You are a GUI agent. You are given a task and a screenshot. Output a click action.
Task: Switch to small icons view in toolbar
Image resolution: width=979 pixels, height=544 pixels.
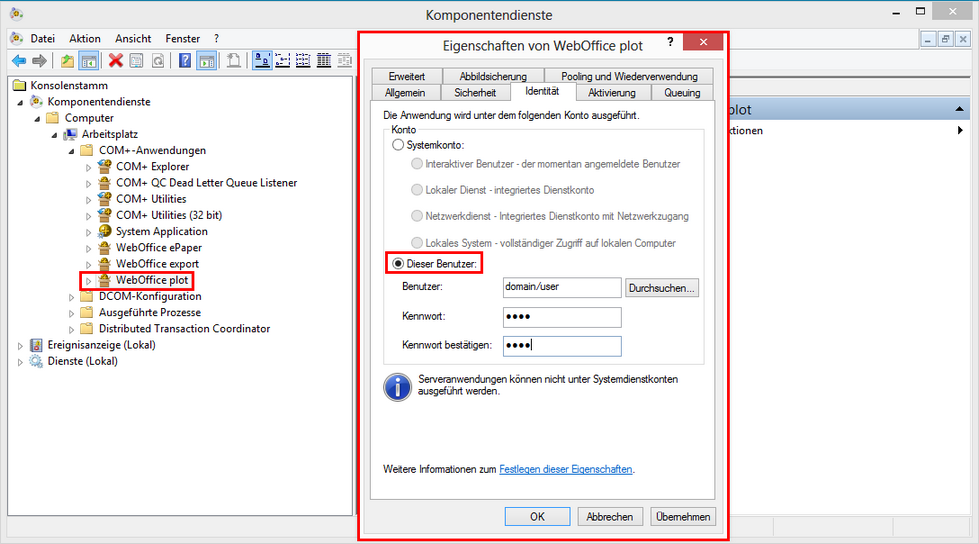tap(282, 61)
